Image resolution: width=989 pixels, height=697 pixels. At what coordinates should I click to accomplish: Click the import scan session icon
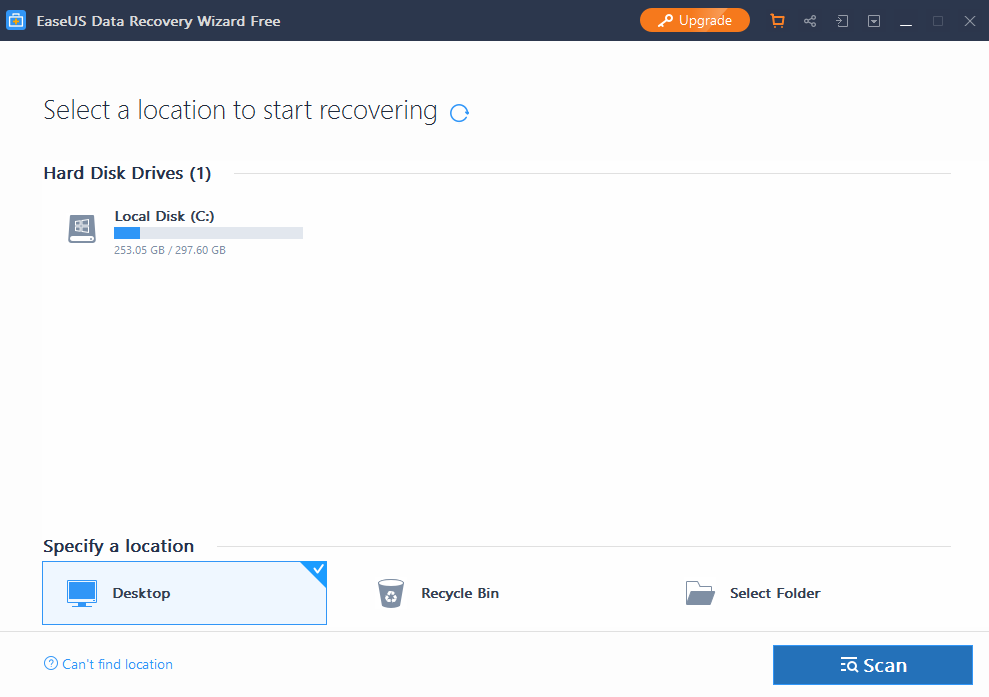[x=842, y=21]
